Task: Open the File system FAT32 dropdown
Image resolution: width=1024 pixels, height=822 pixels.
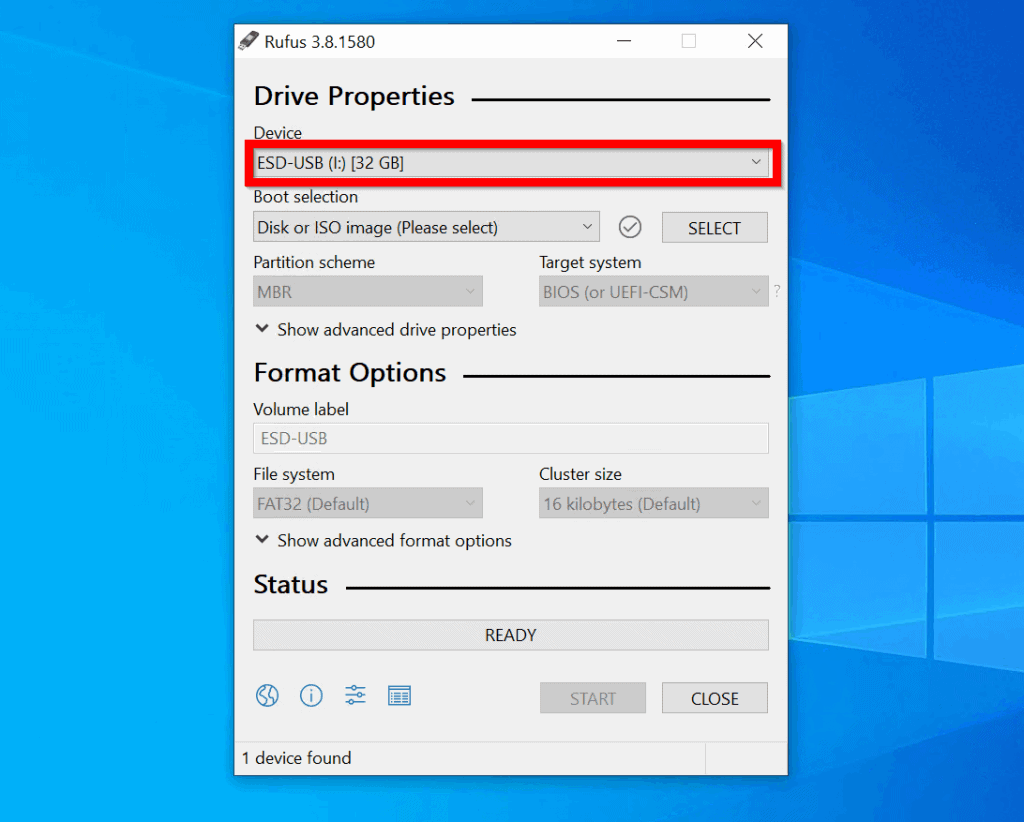Action: pos(368,503)
